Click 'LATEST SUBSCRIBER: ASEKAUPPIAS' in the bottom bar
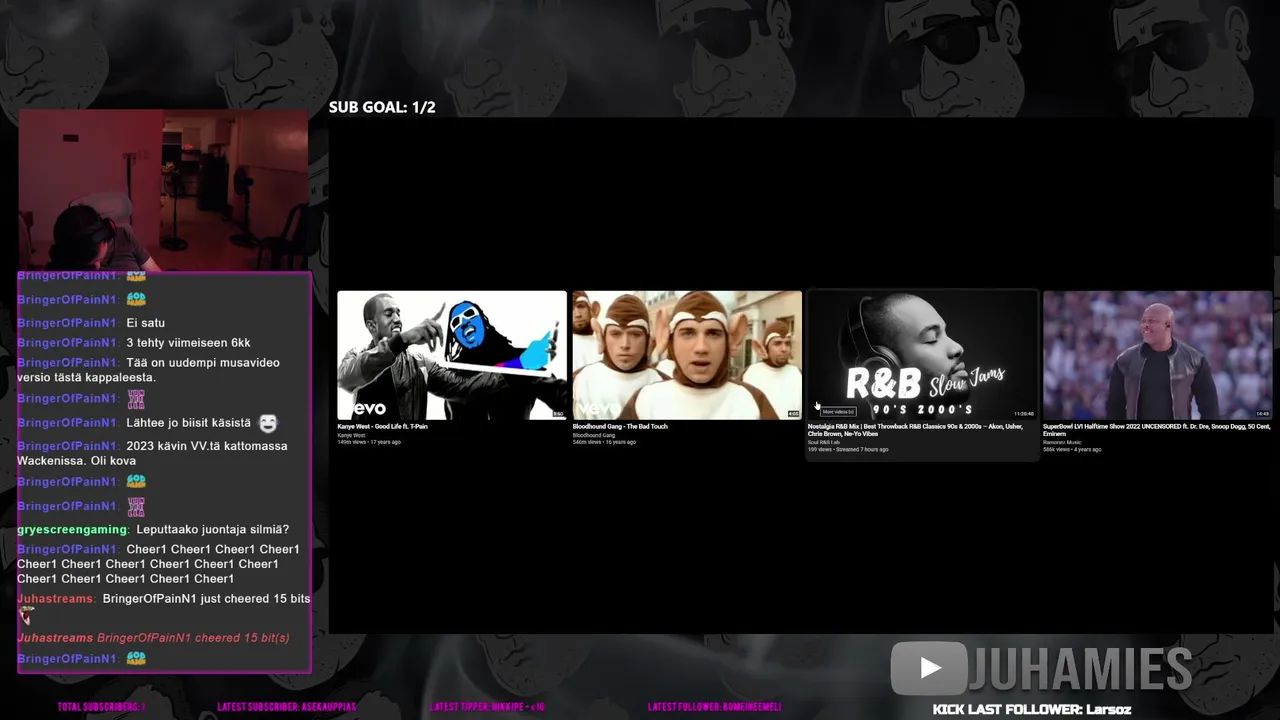 click(x=286, y=707)
